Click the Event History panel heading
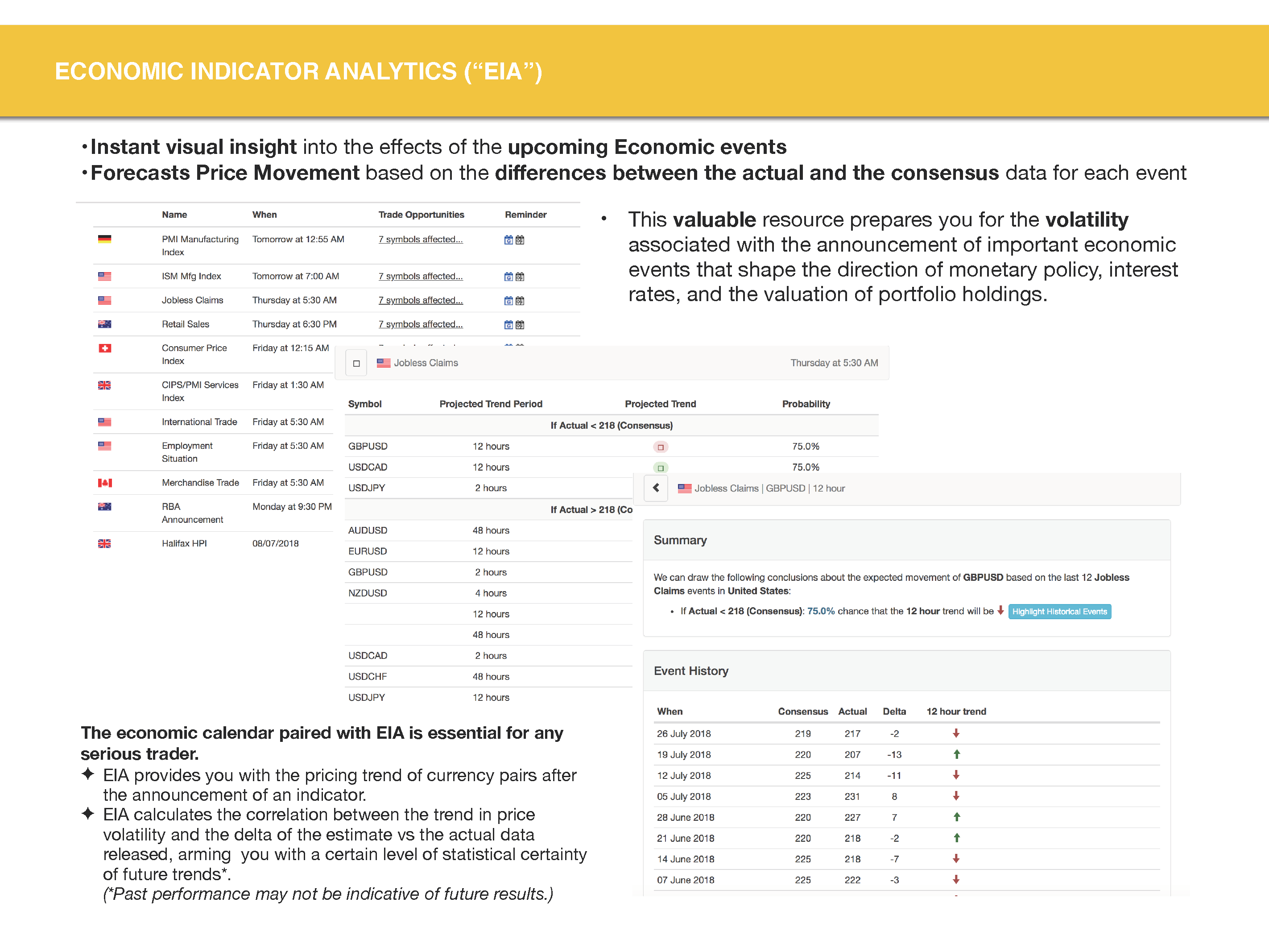 click(691, 671)
